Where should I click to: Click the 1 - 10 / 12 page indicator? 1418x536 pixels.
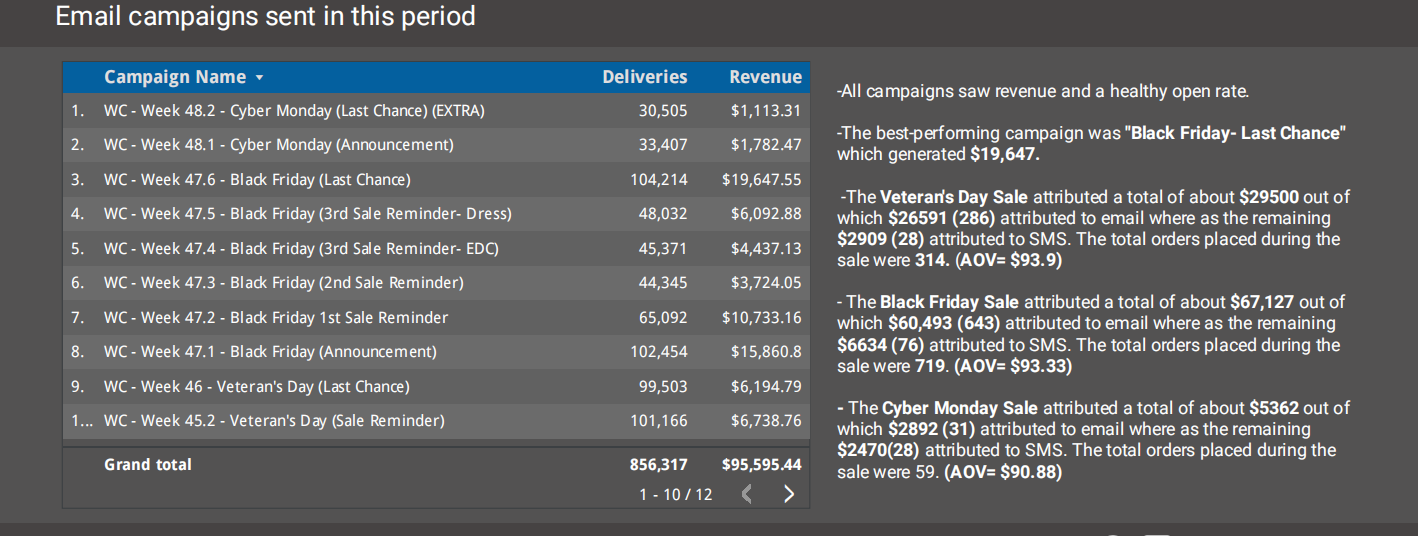676,494
